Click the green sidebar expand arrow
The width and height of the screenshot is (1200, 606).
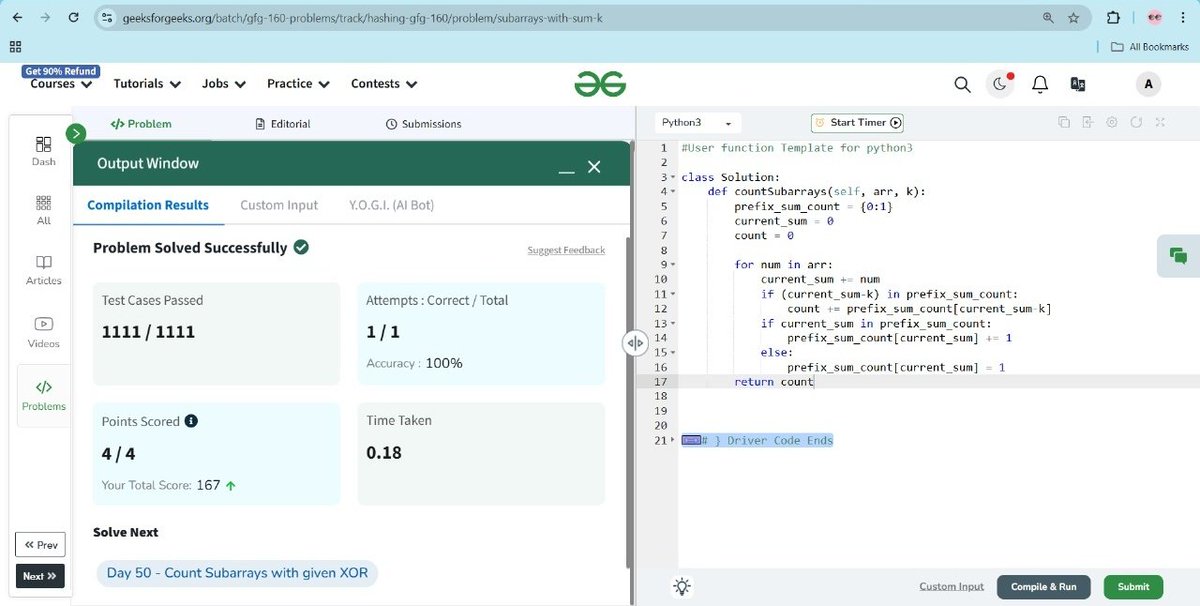click(x=76, y=133)
